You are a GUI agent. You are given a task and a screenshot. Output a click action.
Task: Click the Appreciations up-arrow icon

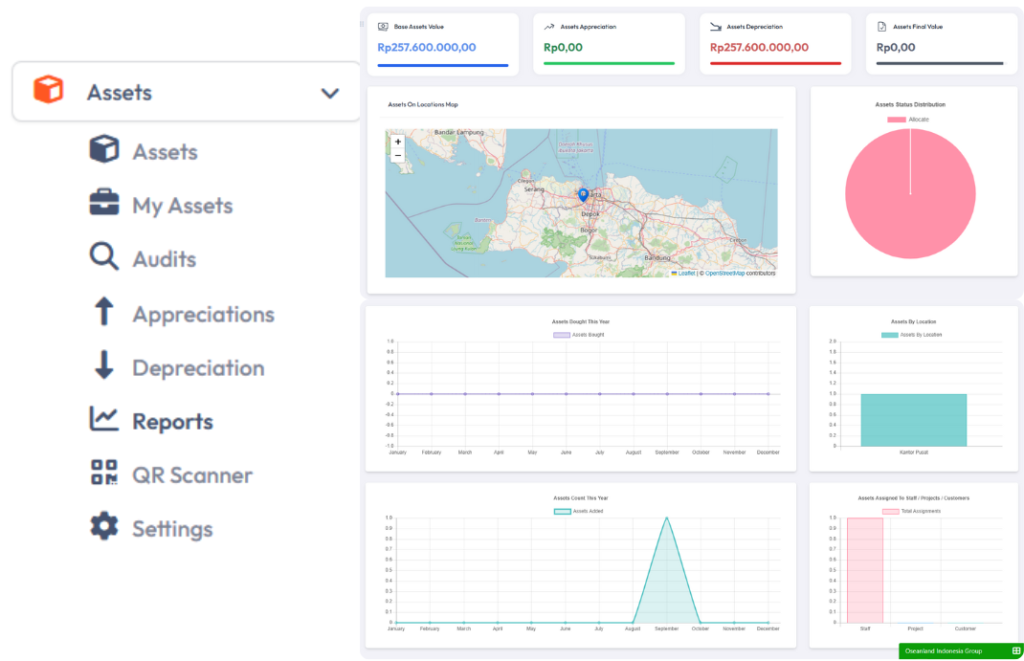point(104,313)
